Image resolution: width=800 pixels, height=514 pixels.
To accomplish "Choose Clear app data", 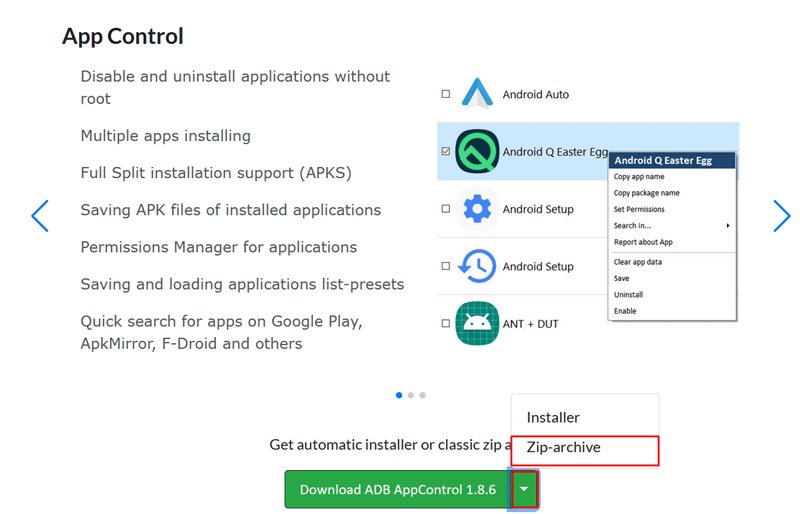I will tap(638, 262).
